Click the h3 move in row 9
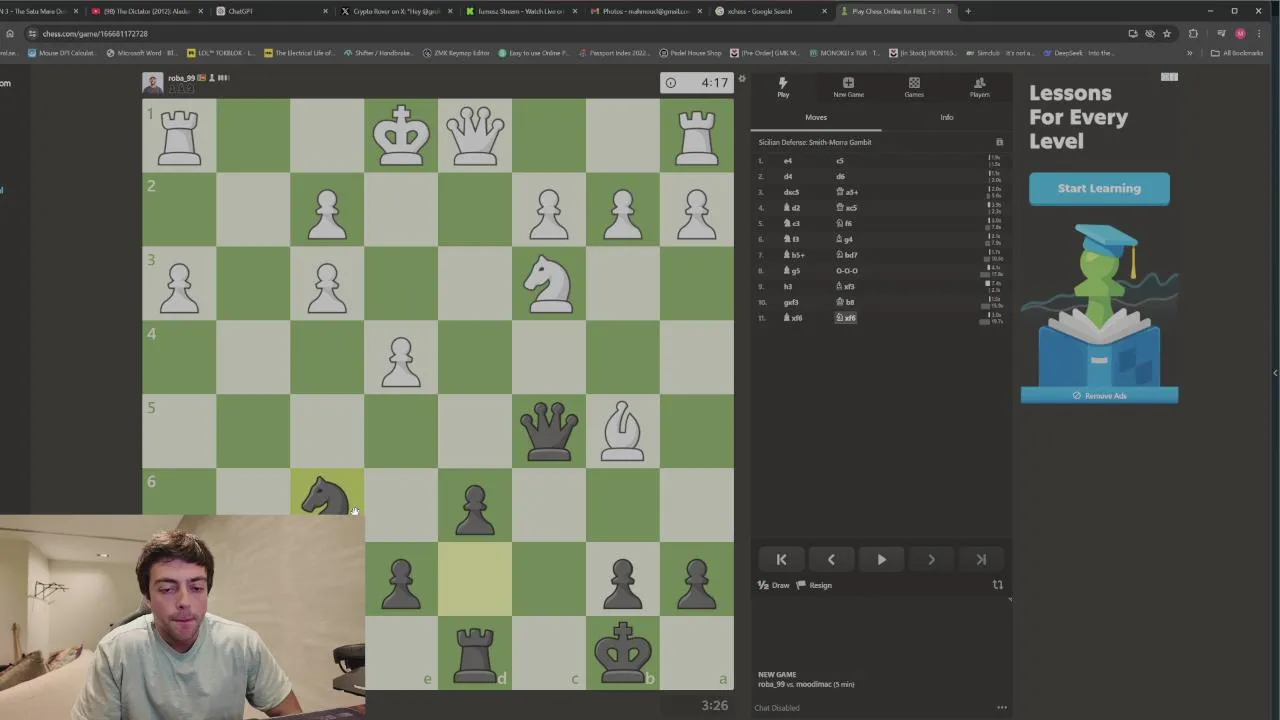 (x=788, y=286)
